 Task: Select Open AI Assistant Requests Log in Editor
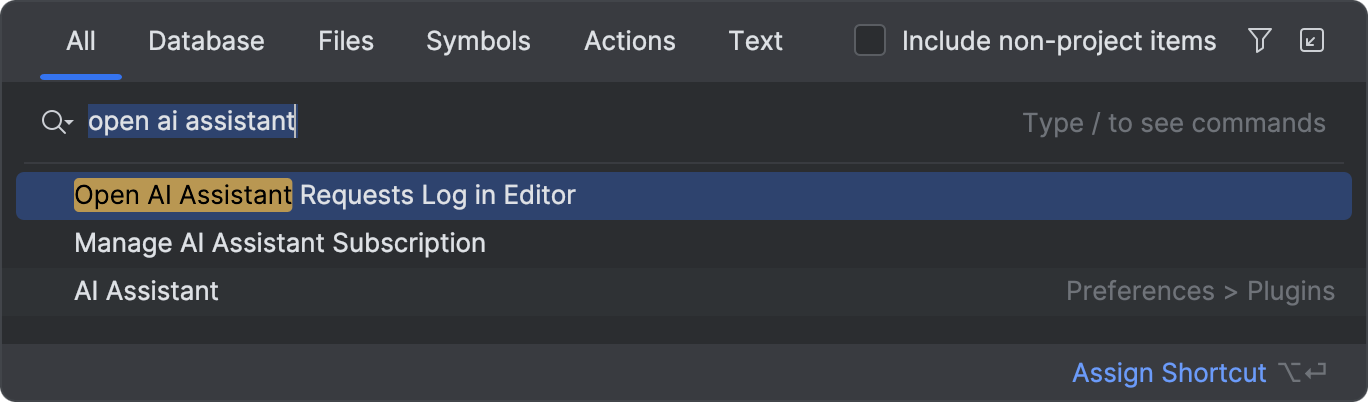coord(683,195)
